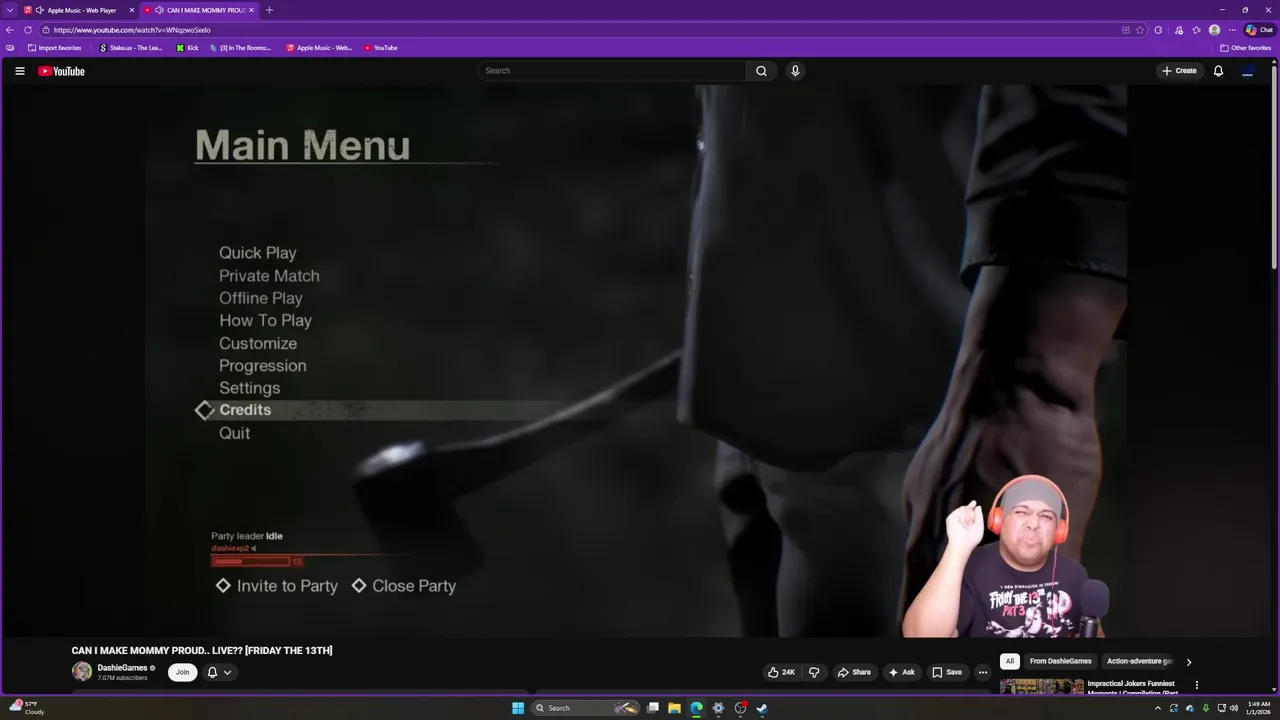Click the YouTube logo

tap(61, 71)
